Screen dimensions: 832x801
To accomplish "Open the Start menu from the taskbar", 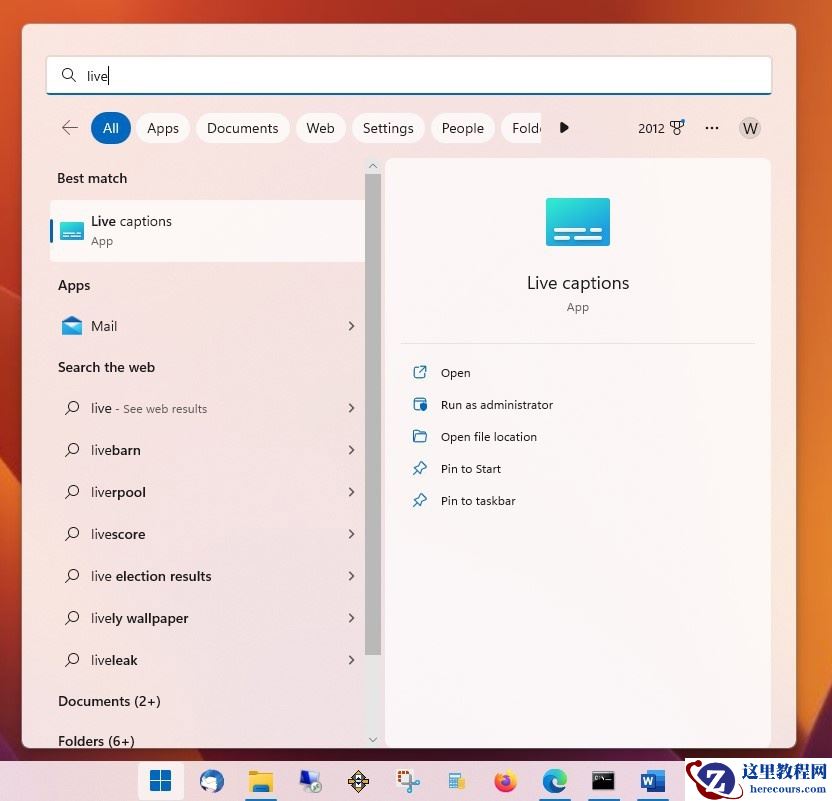I will pos(160,781).
